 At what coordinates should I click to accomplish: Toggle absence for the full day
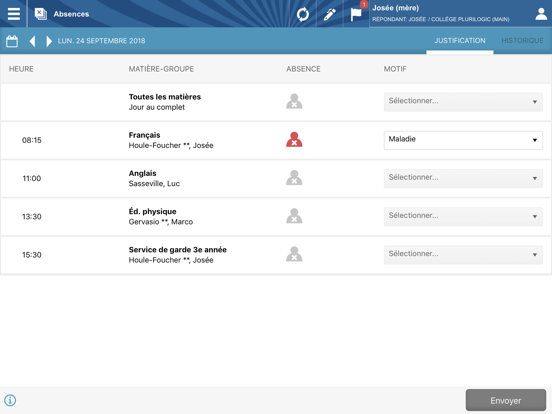click(294, 101)
